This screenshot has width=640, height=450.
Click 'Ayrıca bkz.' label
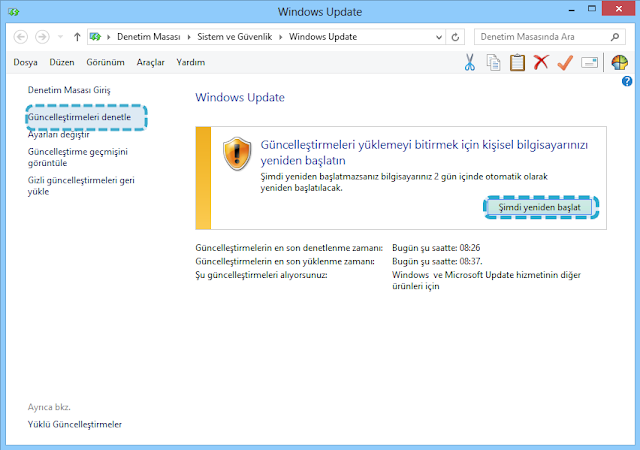(49, 407)
